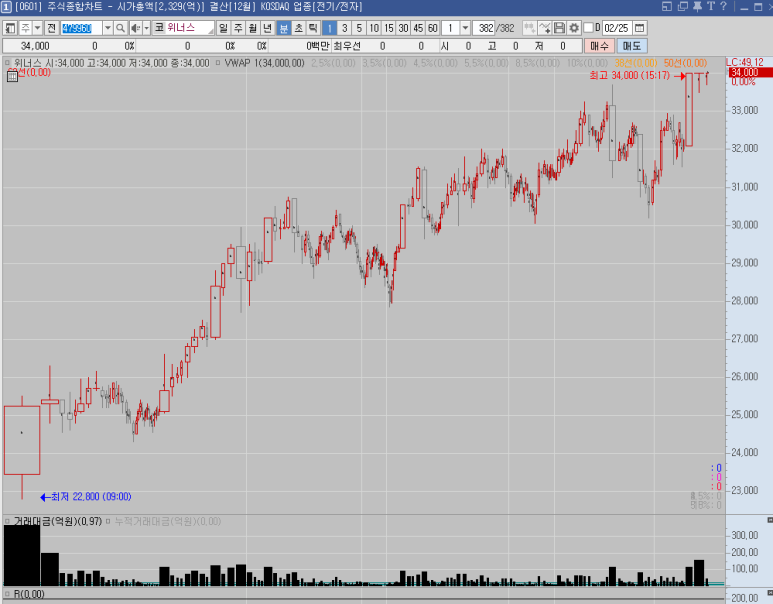This screenshot has height=604, width=773.
Task: Click the blue 매도 sell button
Action: pyautogui.click(x=632, y=46)
